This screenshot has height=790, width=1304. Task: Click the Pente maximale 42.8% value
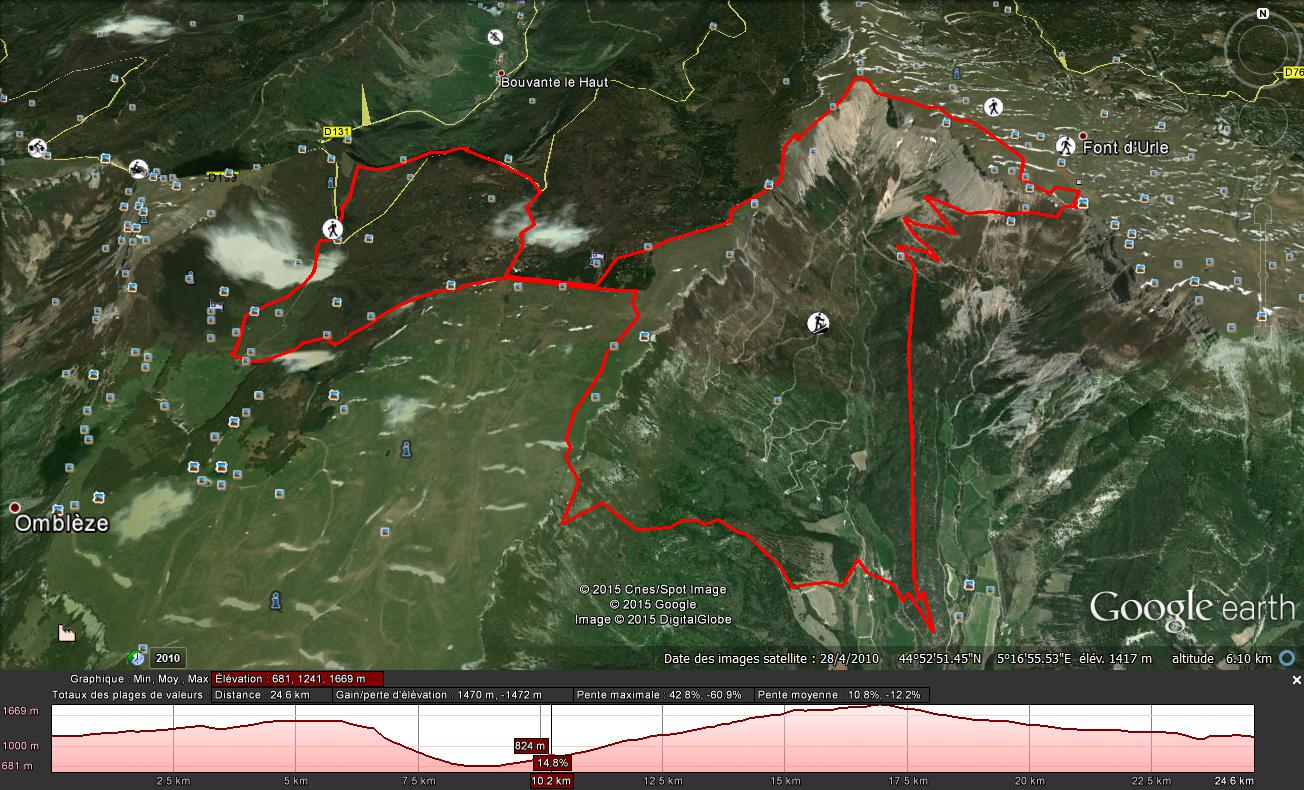coord(663,695)
